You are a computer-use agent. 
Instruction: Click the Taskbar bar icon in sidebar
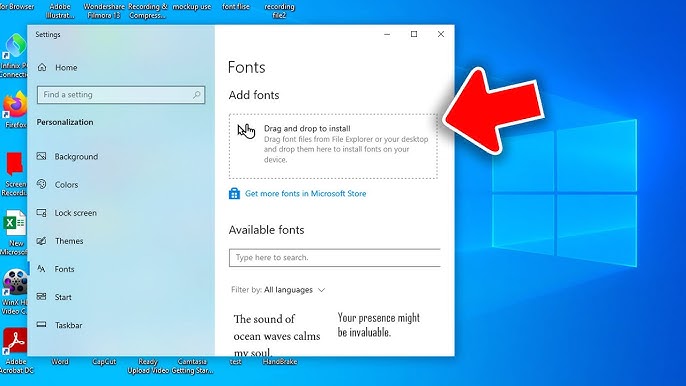click(x=42, y=325)
